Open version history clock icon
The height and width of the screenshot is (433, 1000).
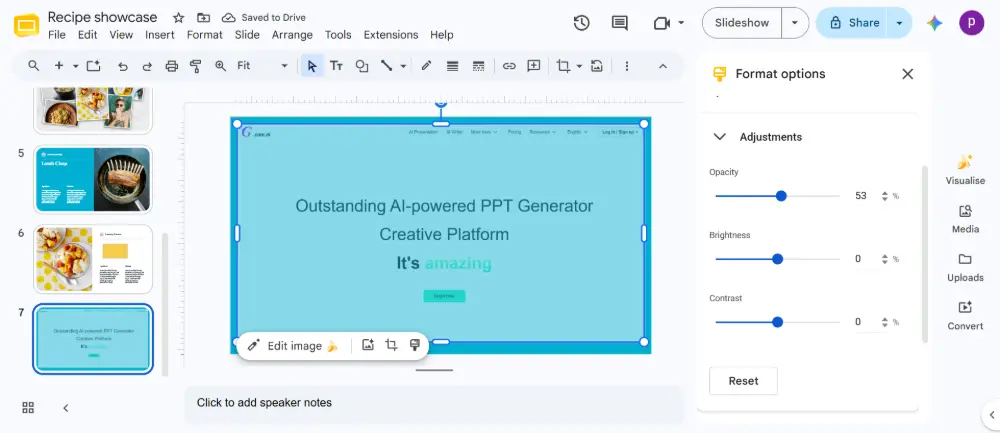tap(581, 23)
